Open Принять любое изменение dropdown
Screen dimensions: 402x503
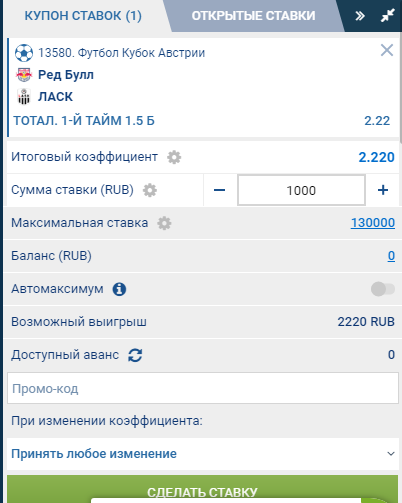click(203, 454)
